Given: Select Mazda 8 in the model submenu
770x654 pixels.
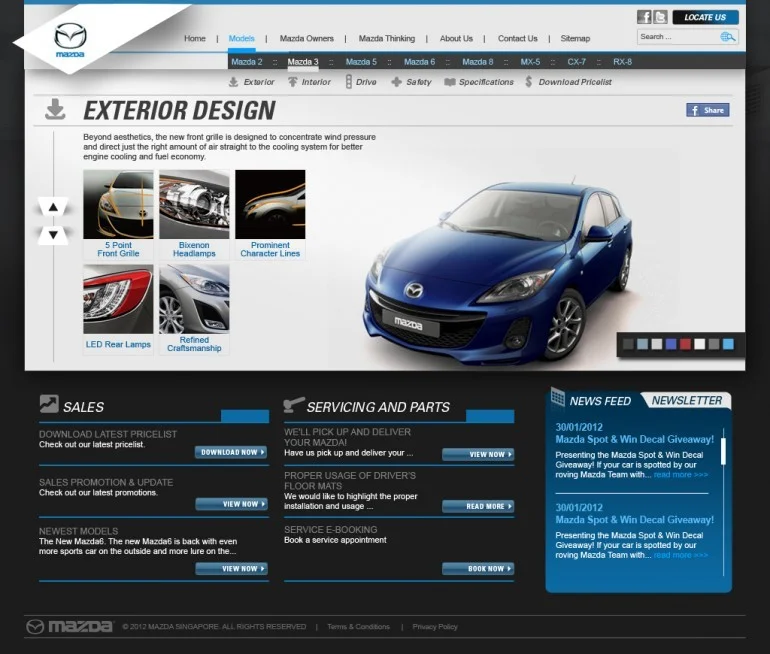Looking at the screenshot, I should (477, 62).
